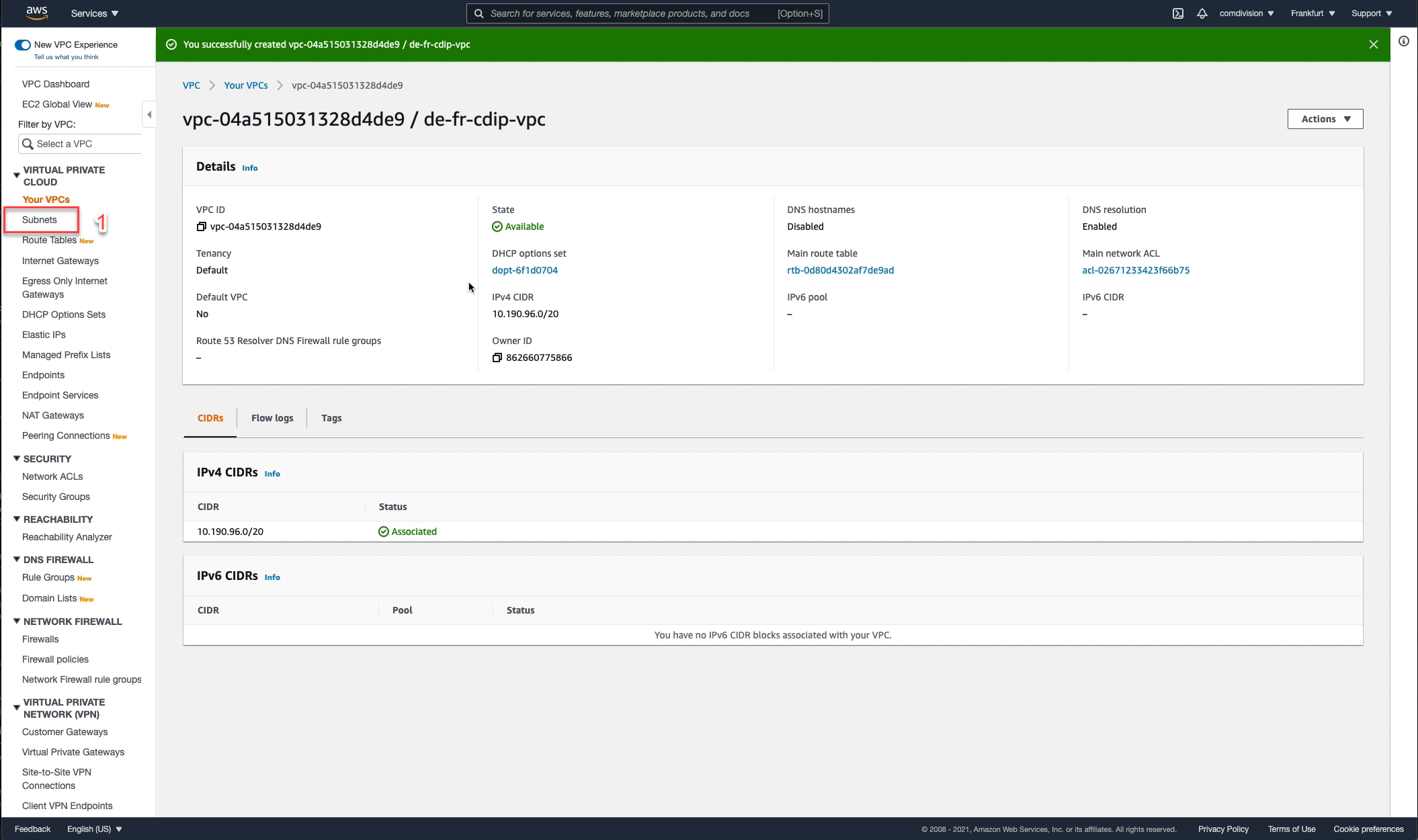Dismiss the green success banner
This screenshot has width=1418, height=840.
tap(1374, 44)
